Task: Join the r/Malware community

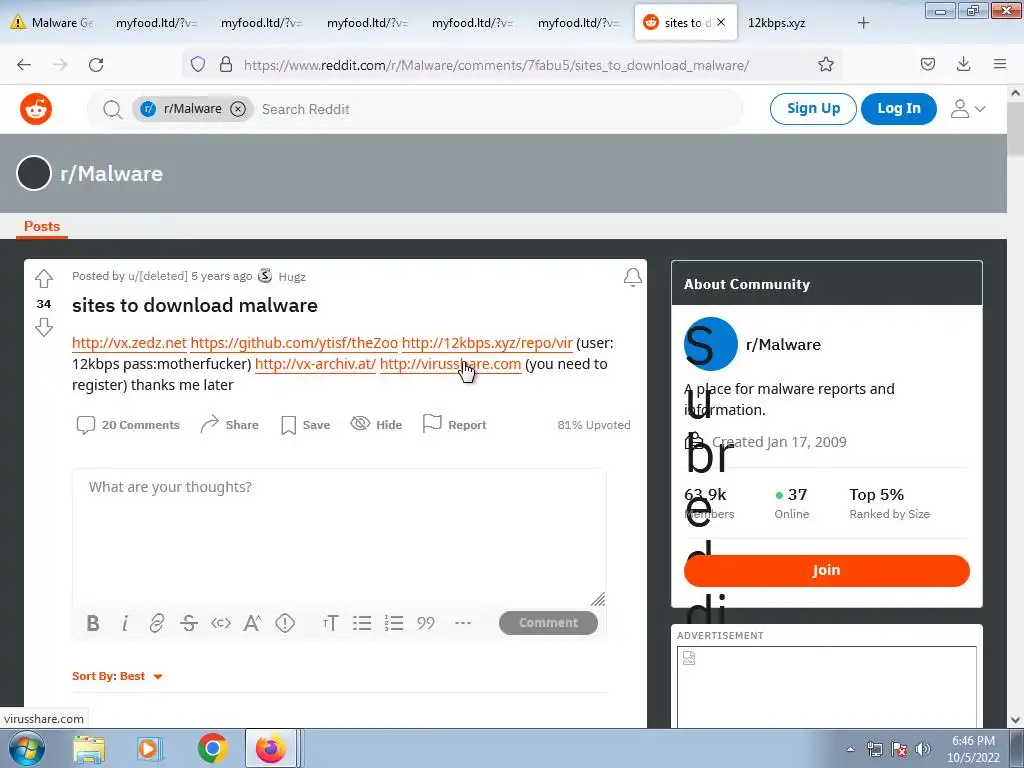Action: pos(826,570)
